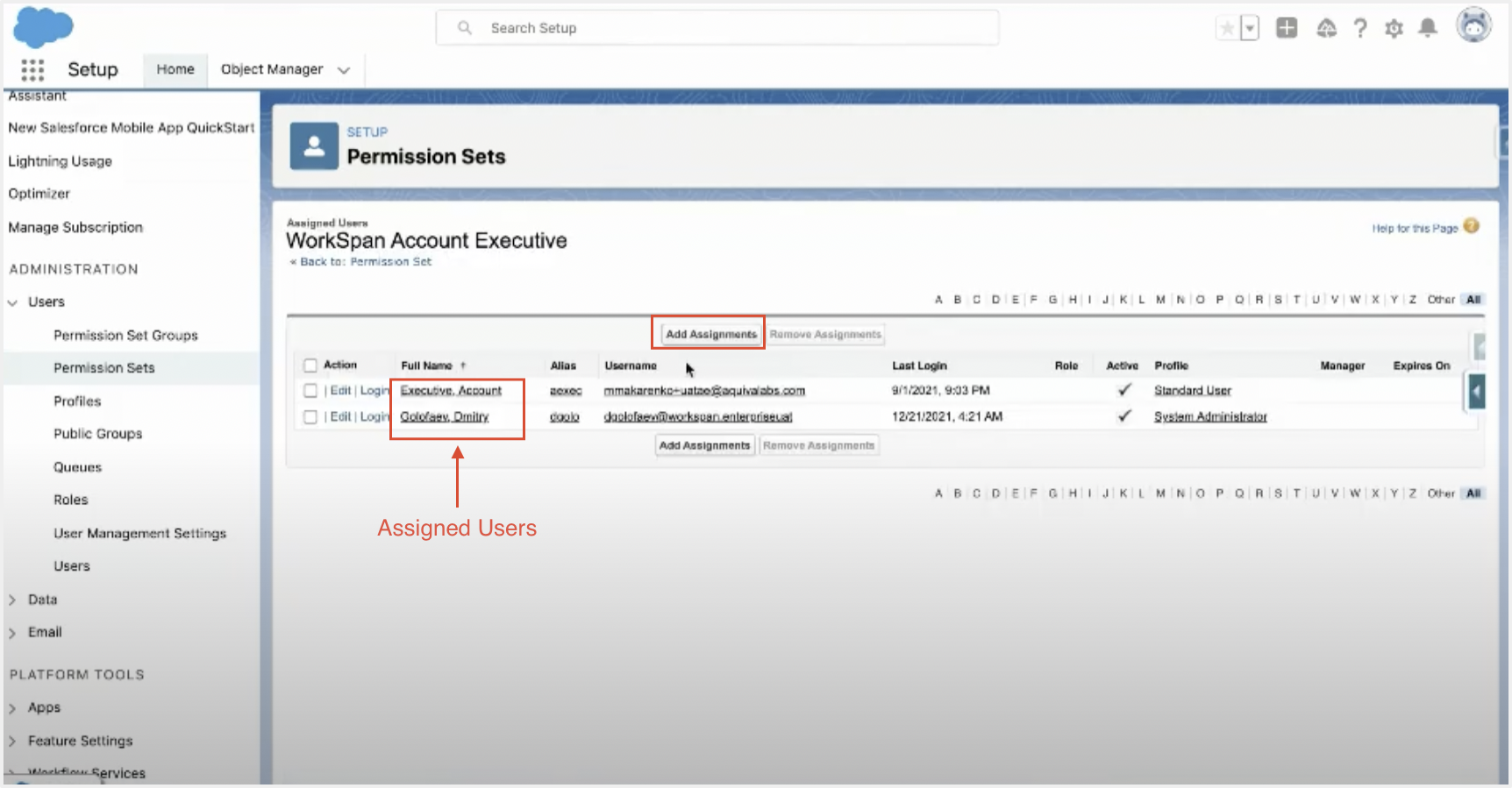Filter by All in top alphabet bar
Viewport: 1512px width, 788px height.
pyautogui.click(x=1473, y=300)
